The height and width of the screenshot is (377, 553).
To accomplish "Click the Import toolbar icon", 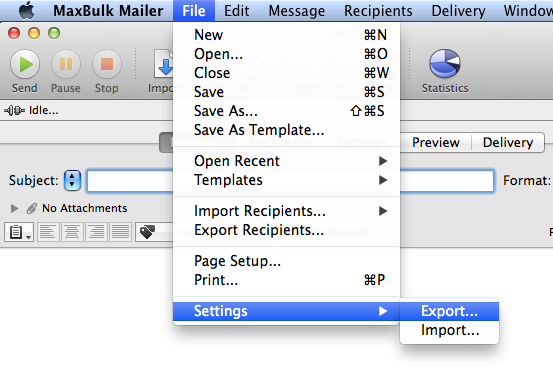I will tap(164, 64).
